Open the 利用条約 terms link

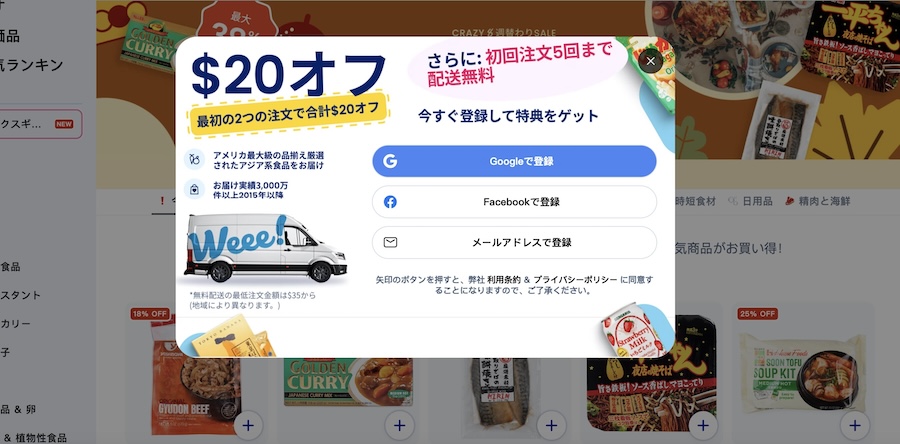(x=503, y=280)
